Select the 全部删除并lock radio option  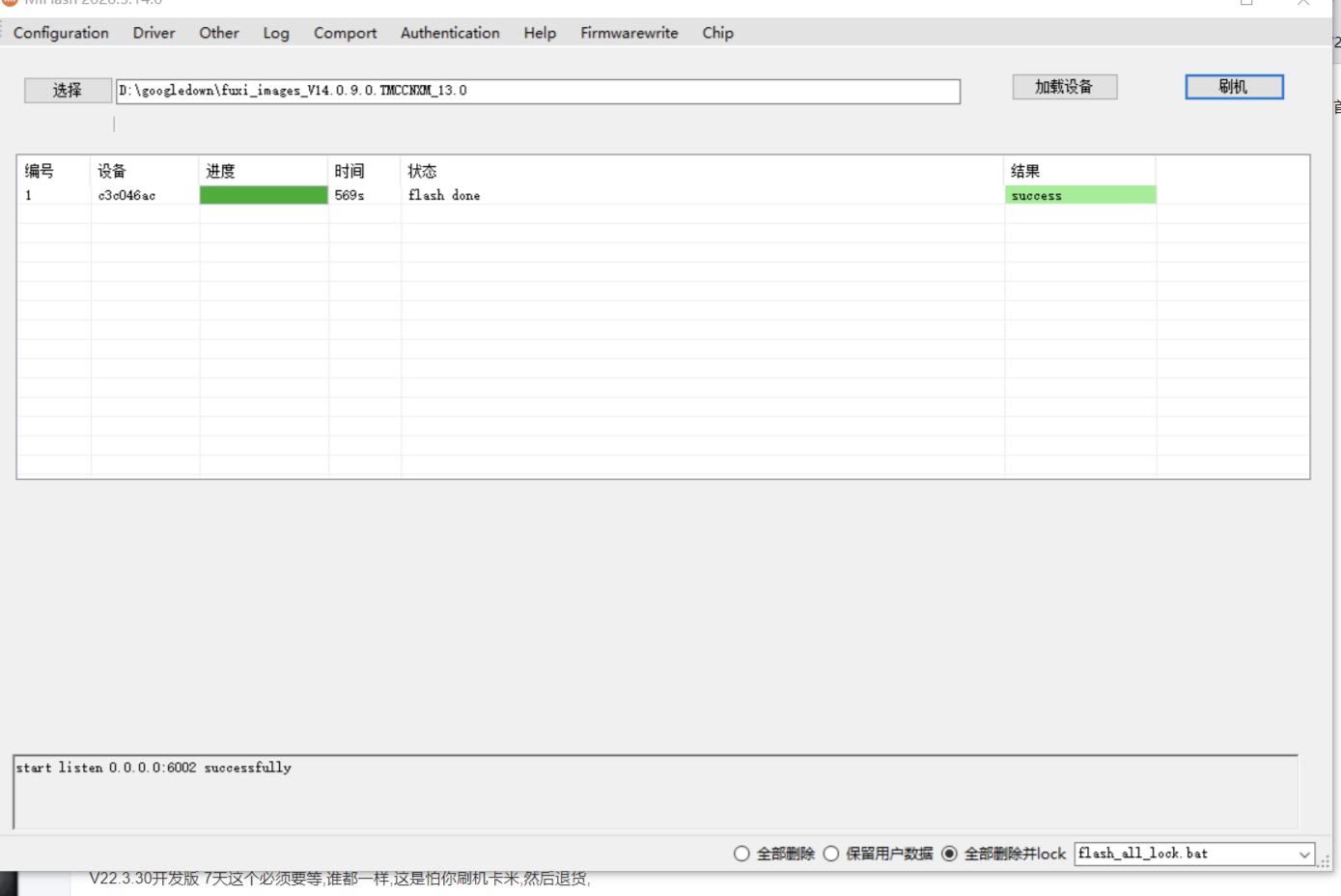(x=950, y=854)
